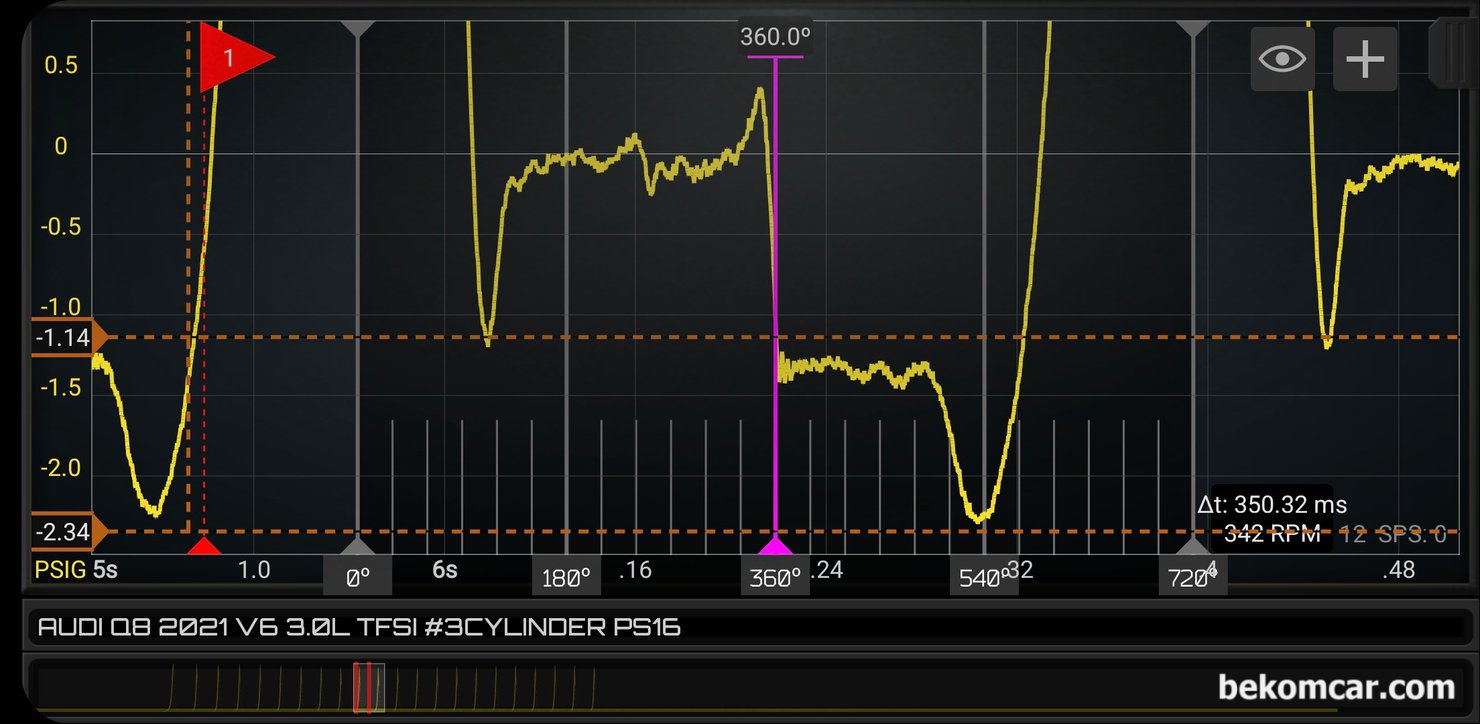Viewport: 1480px width, 724px height.
Task: Select the 0° degree marker label
Action: tap(358, 578)
